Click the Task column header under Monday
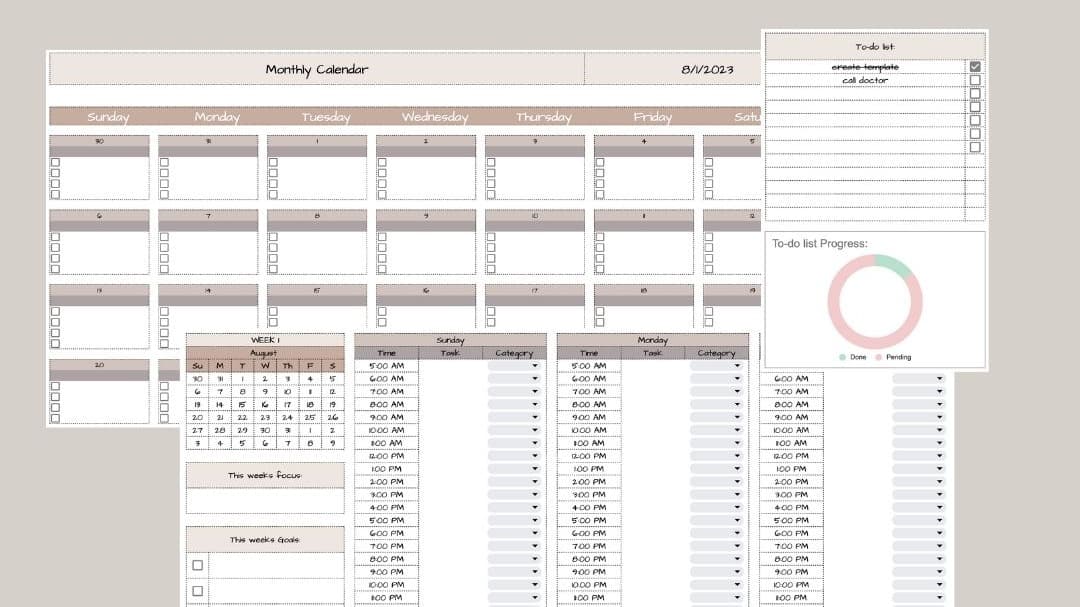 [x=652, y=353]
